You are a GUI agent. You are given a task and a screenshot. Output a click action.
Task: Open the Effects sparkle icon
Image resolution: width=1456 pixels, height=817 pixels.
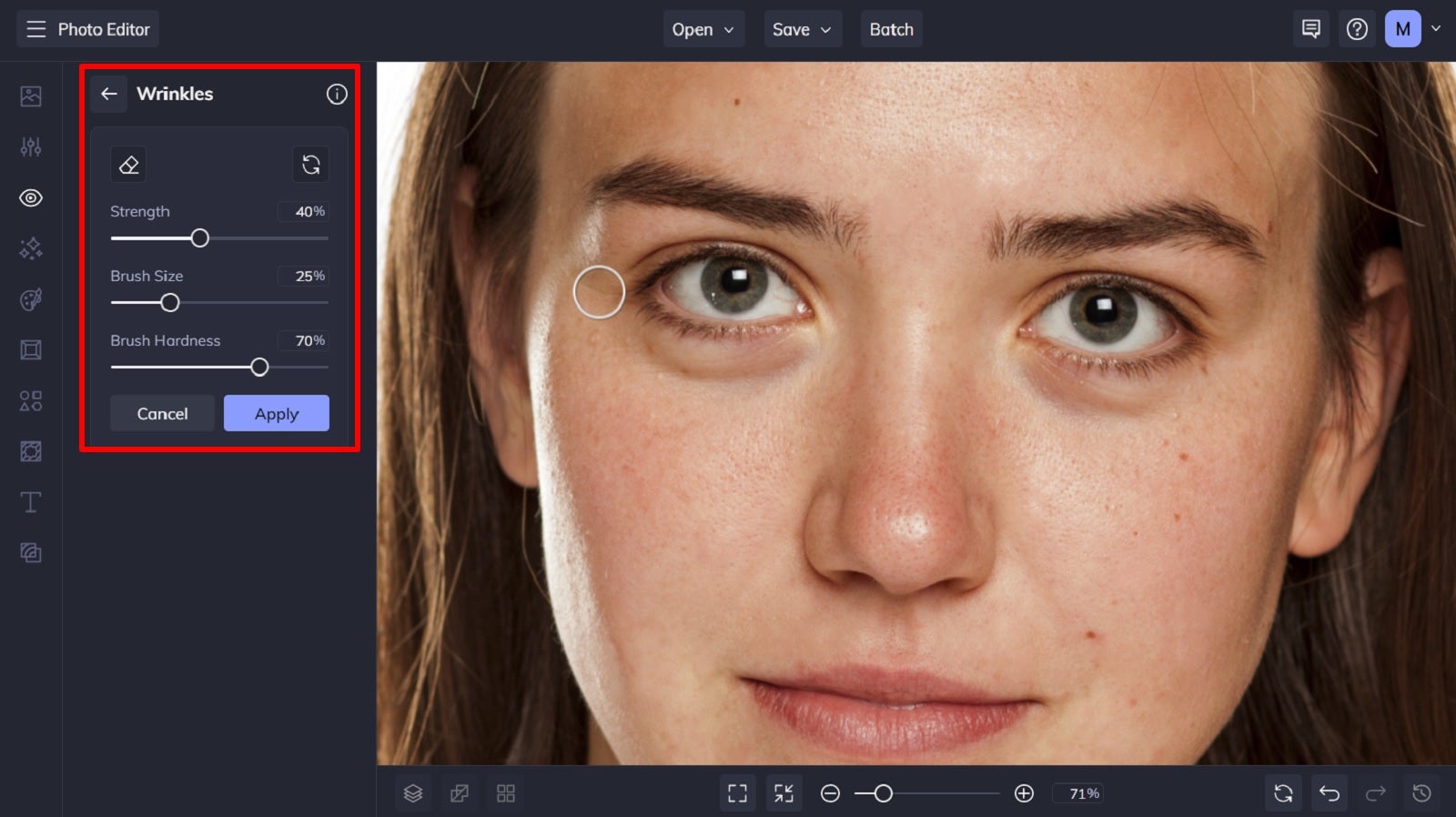click(31, 248)
